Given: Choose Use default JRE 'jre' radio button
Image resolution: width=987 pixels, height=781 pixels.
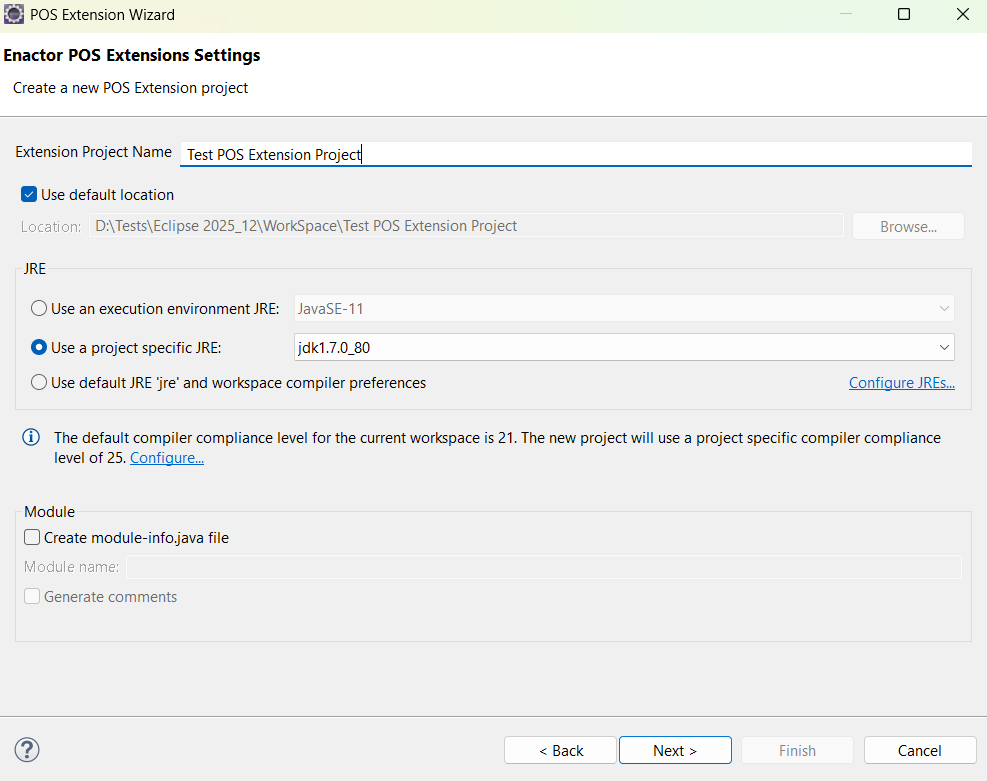Looking at the screenshot, I should [39, 383].
